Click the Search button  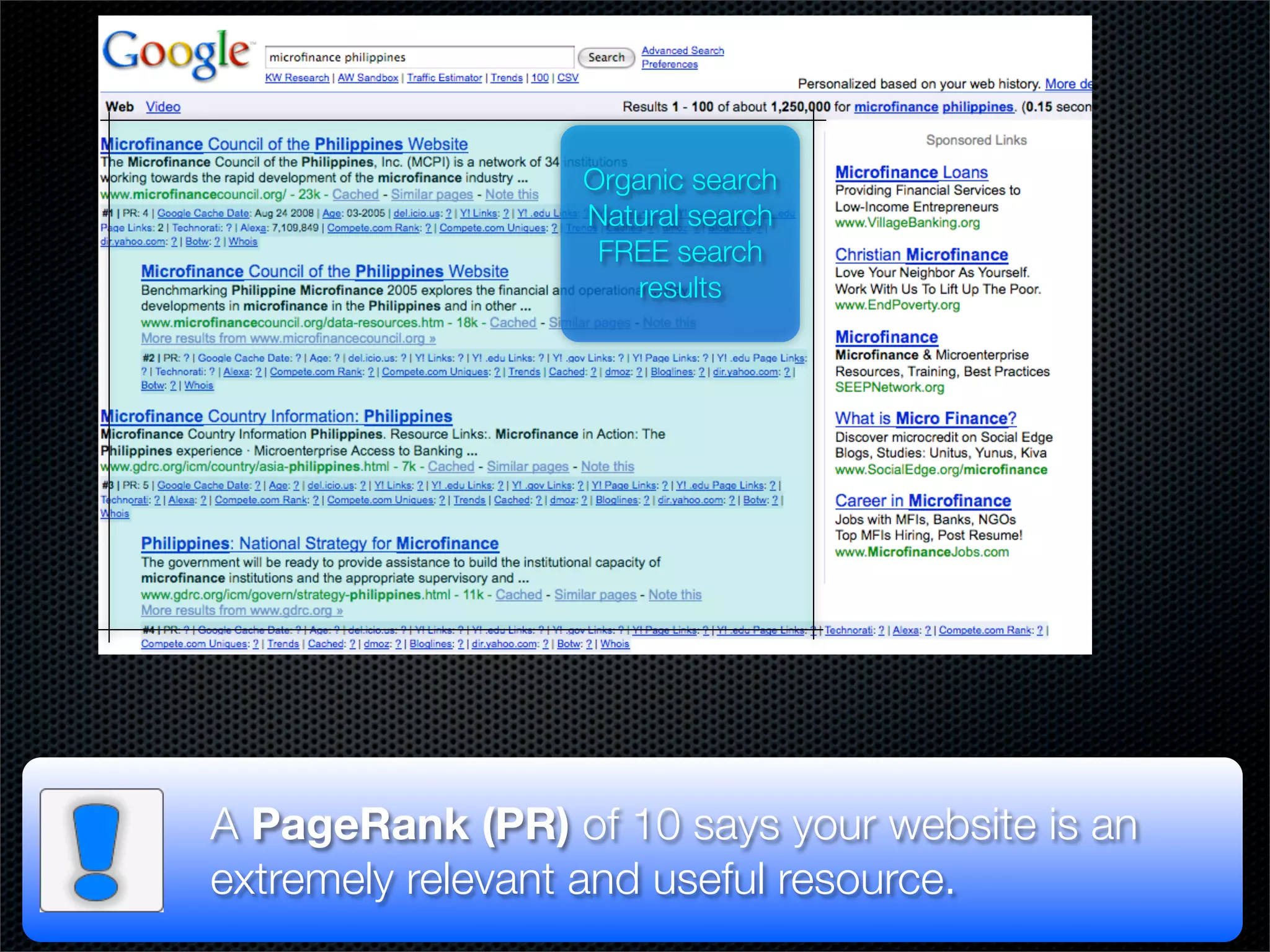[x=606, y=57]
